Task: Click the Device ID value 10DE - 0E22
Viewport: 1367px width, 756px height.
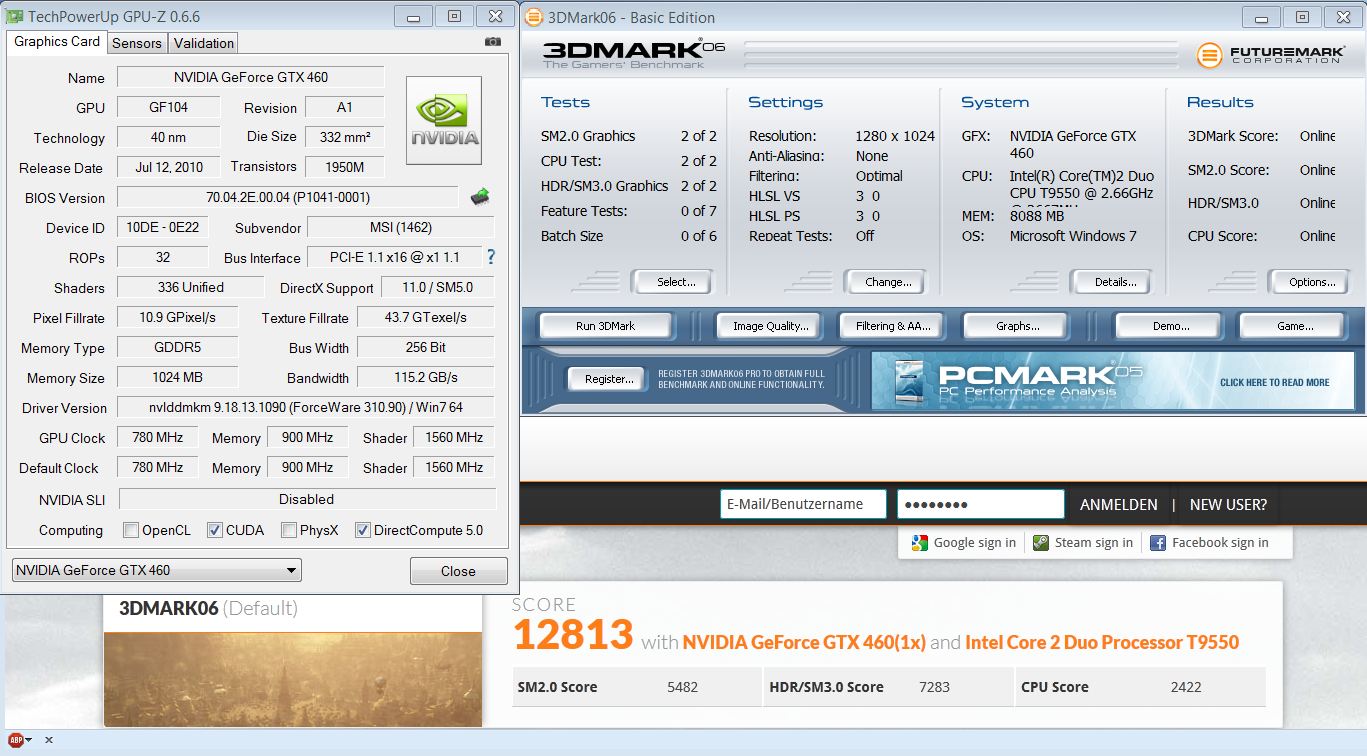Action: 162,227
